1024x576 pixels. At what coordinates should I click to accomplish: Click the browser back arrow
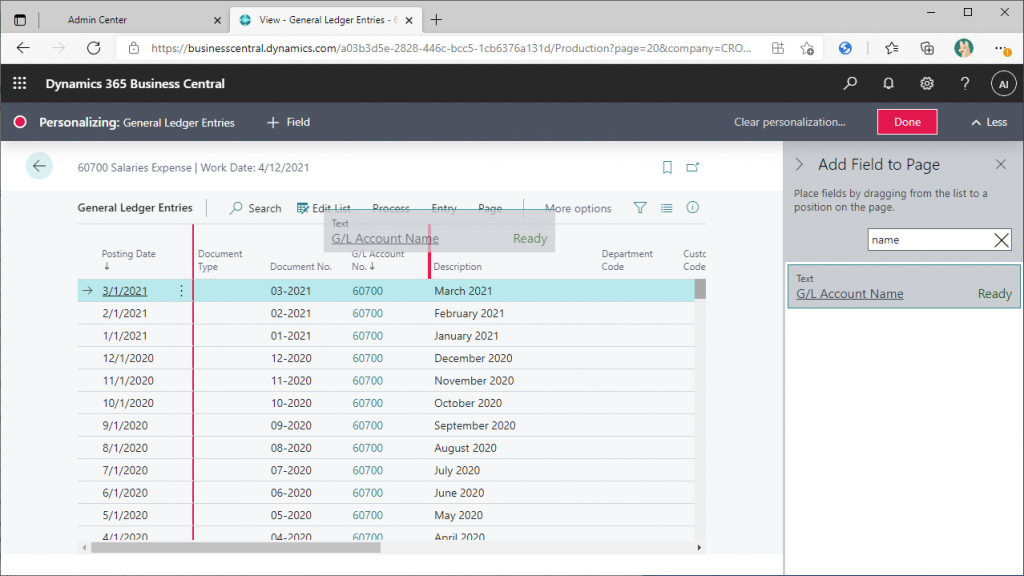pos(24,48)
